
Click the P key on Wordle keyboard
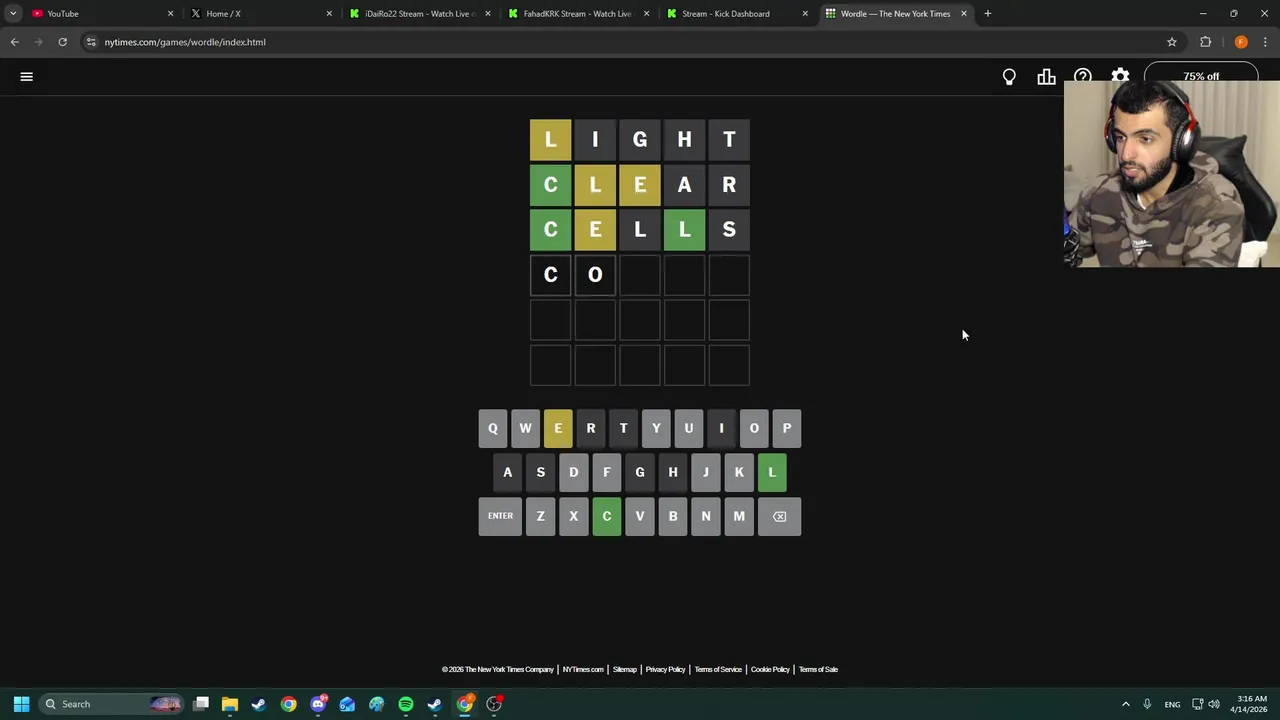[x=787, y=428]
